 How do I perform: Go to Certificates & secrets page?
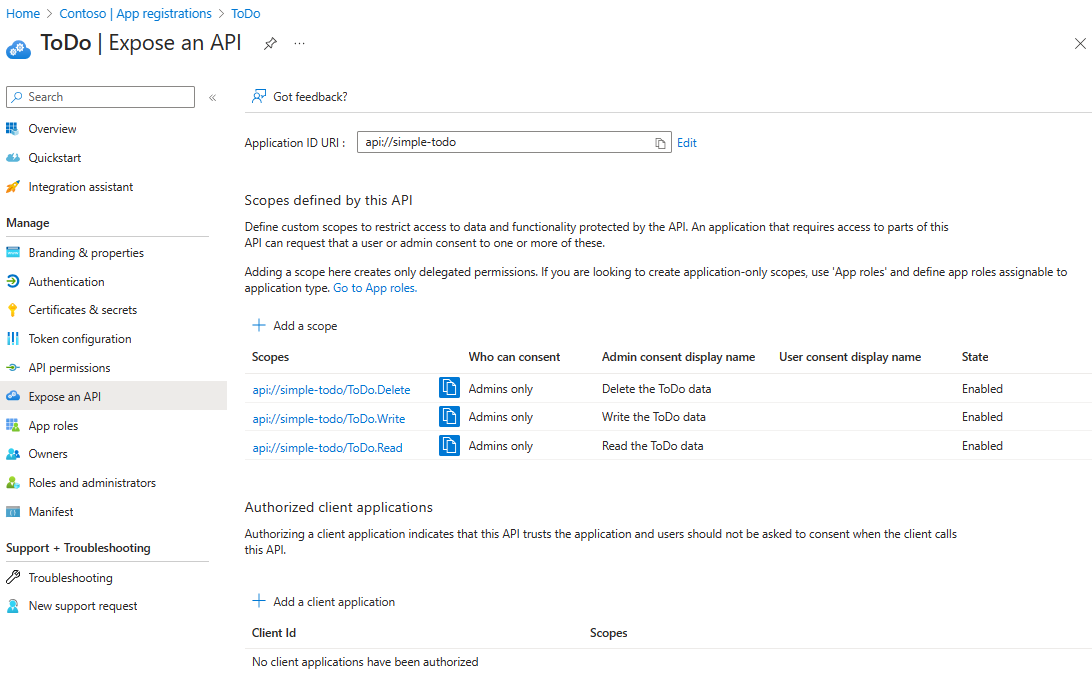click(82, 310)
